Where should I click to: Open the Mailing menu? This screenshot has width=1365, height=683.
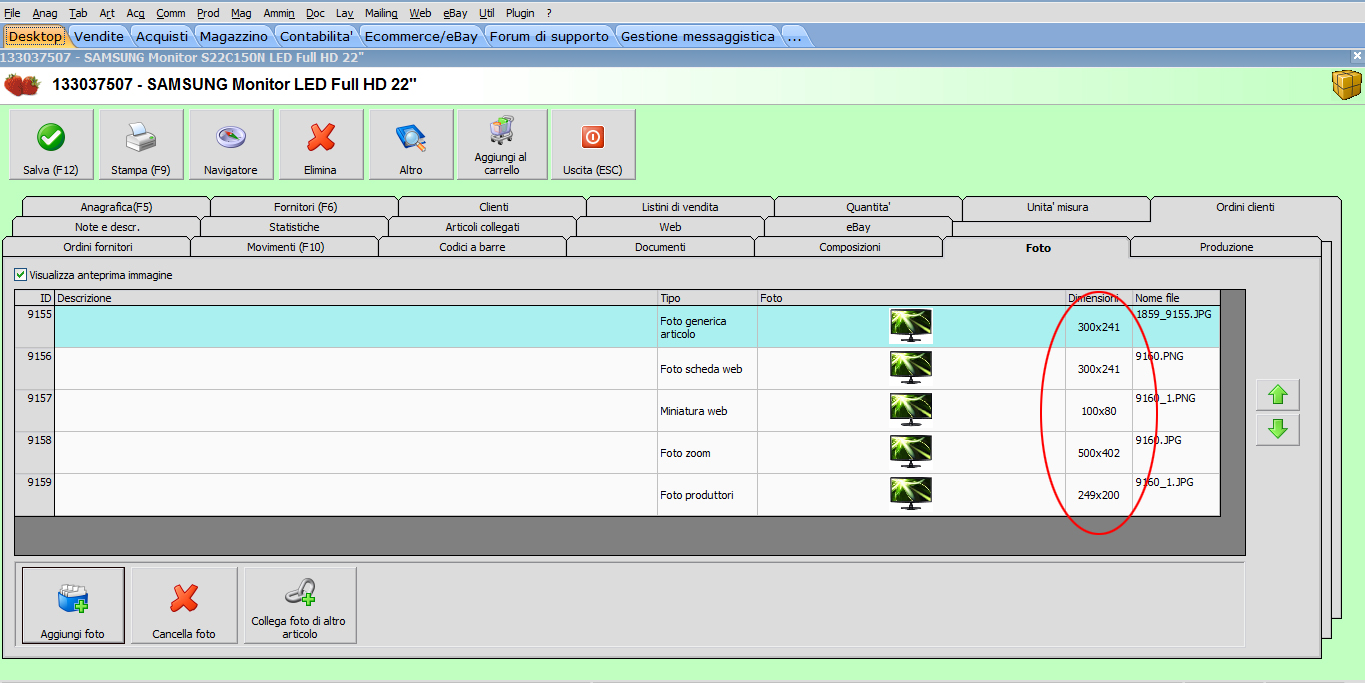click(x=381, y=13)
